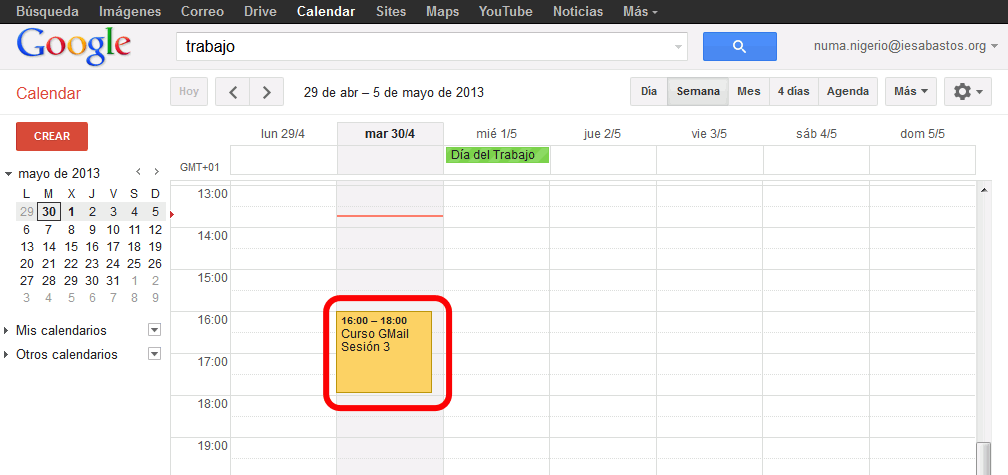Switch to 4 días view
1008x475 pixels.
[793, 91]
